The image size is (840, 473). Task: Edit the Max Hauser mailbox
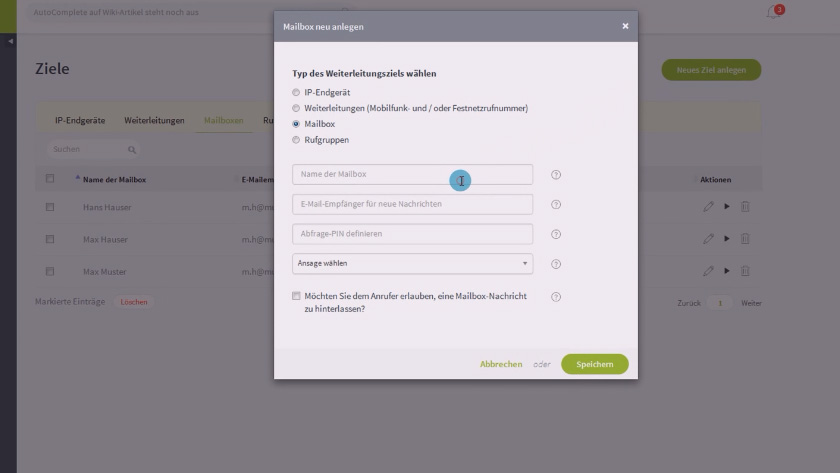[708, 238]
